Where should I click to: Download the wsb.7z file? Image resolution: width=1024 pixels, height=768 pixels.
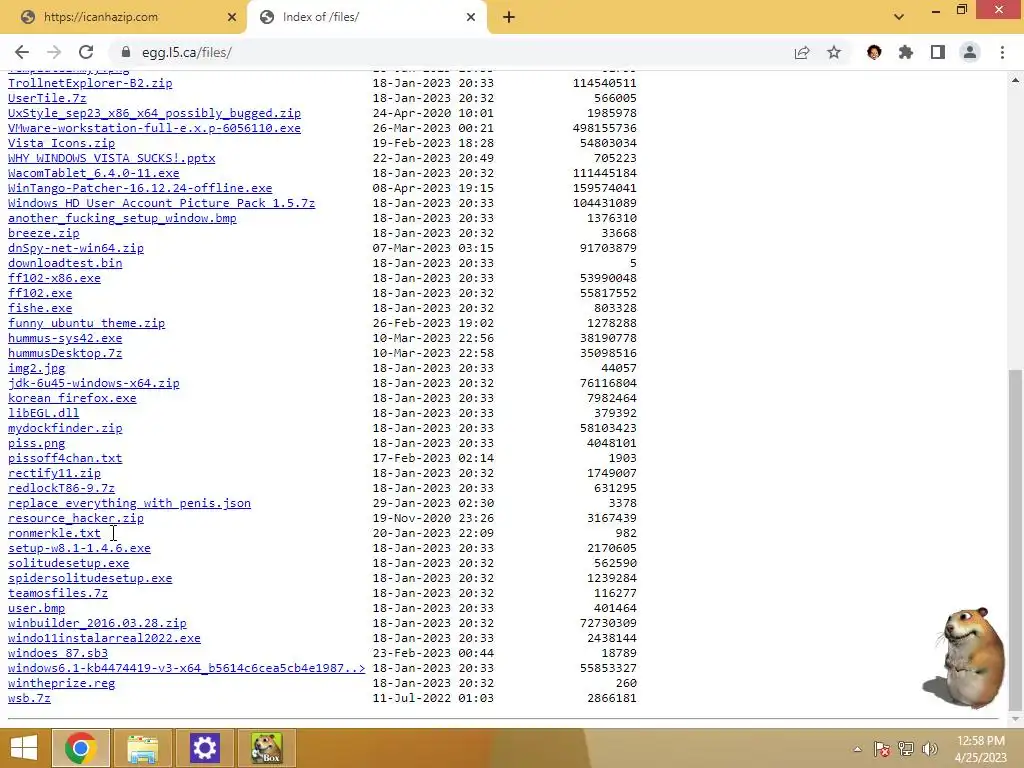coord(29,699)
